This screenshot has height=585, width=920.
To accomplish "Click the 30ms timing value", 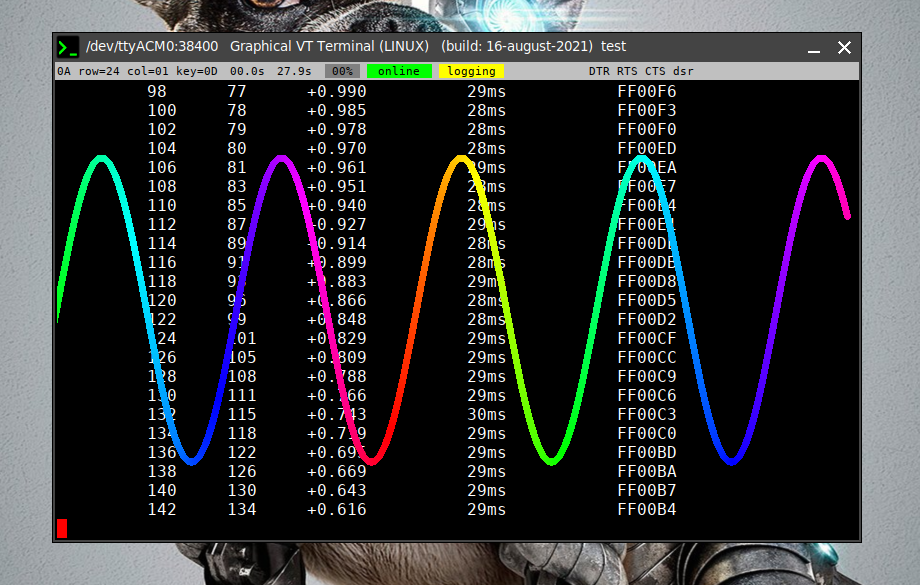I will 486,414.
